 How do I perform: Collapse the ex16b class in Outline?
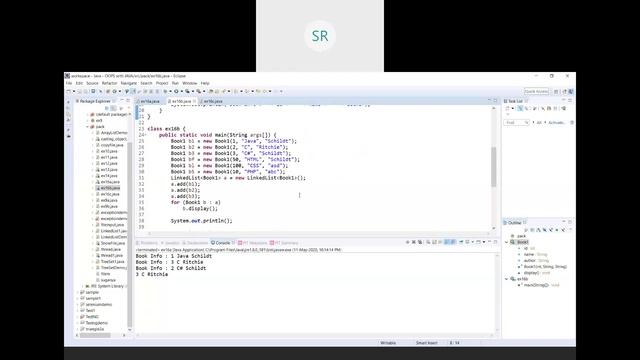click(507, 279)
